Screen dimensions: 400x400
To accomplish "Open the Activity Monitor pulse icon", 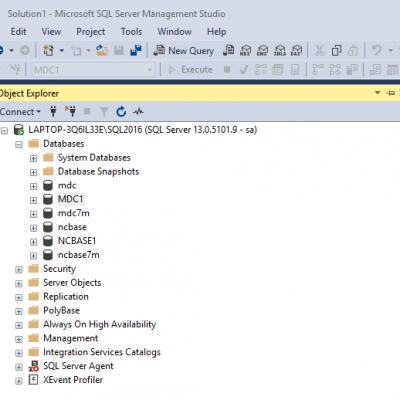I will 138,111.
